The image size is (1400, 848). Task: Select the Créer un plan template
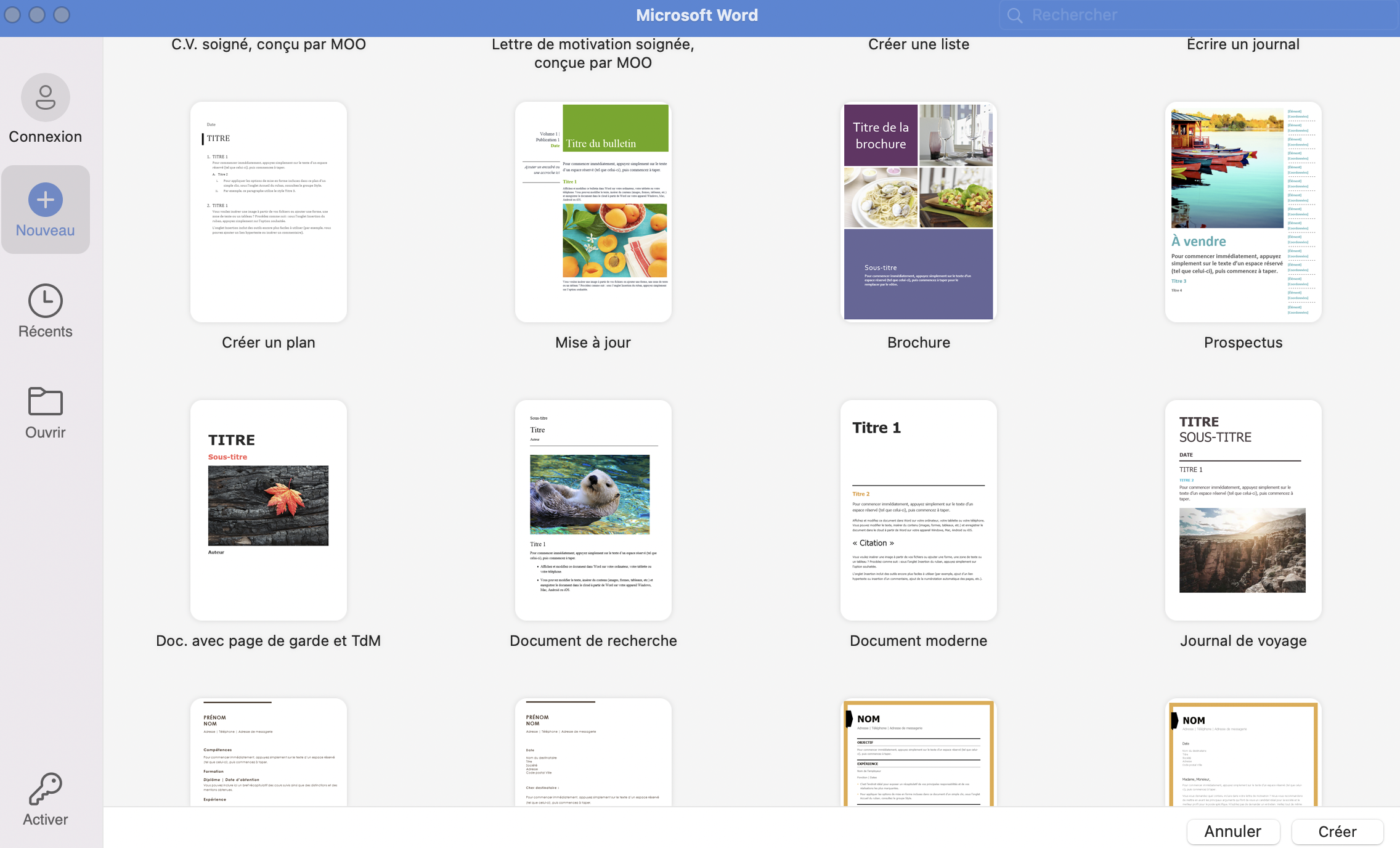[269, 212]
